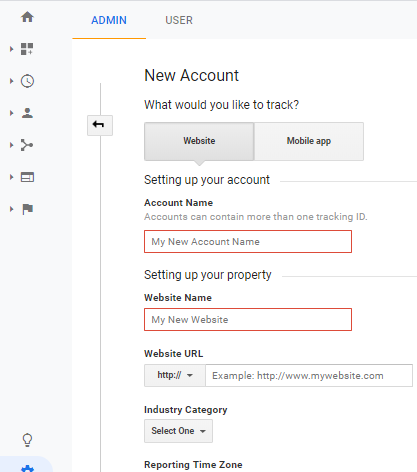The width and height of the screenshot is (417, 472).
Task: Open the Real-Time clock icon
Action: pyautogui.click(x=27, y=81)
